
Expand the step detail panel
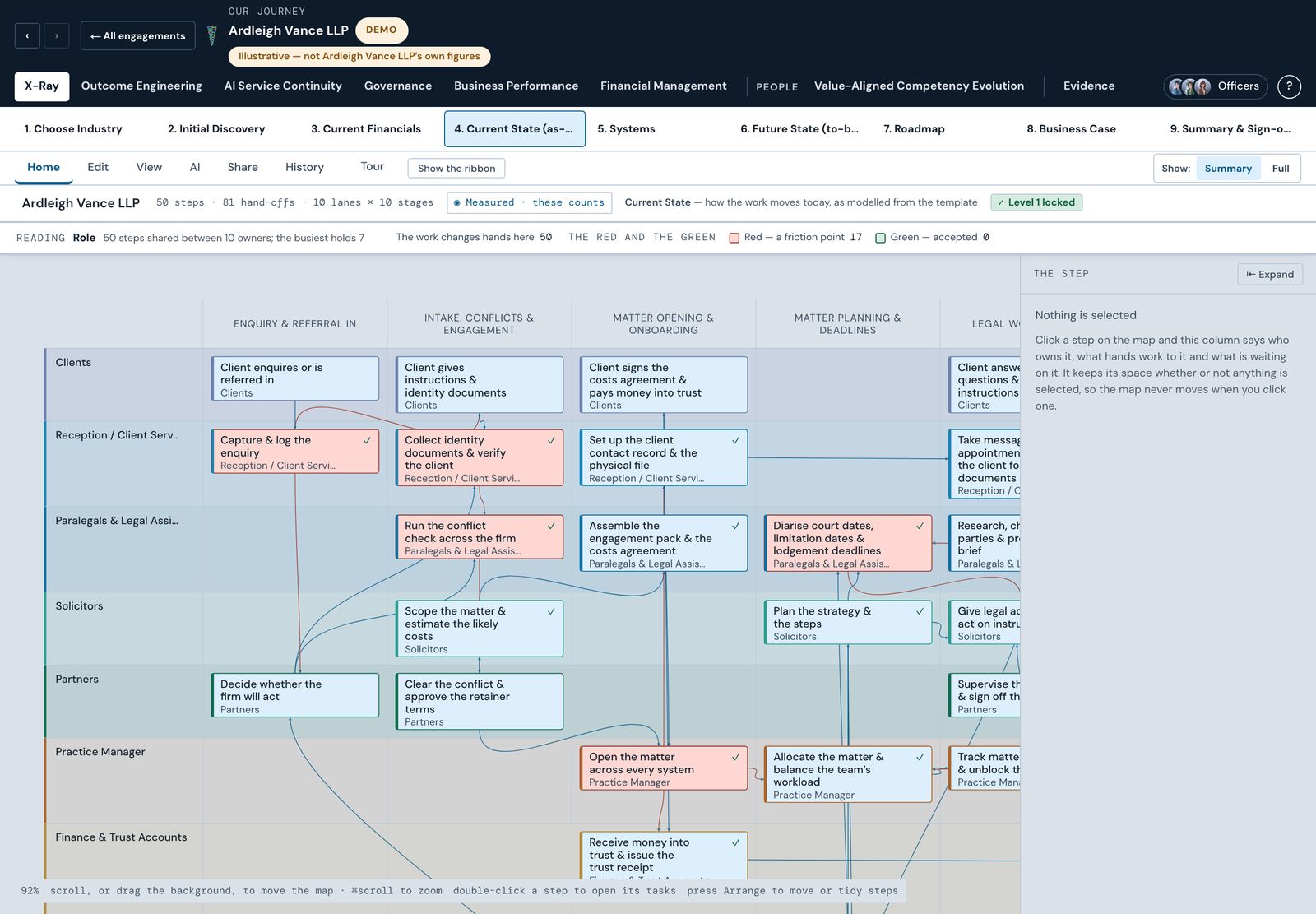tap(1270, 274)
